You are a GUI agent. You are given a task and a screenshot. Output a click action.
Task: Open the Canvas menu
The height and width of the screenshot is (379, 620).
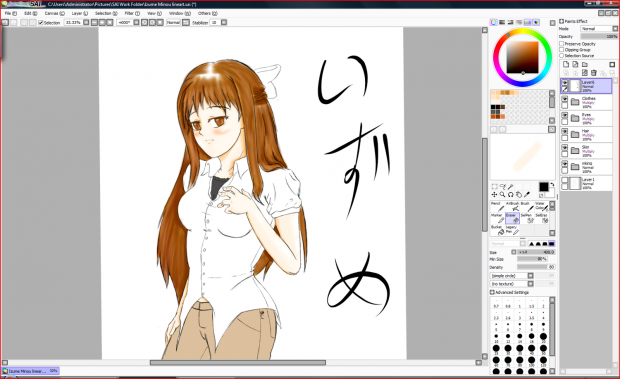click(x=54, y=13)
